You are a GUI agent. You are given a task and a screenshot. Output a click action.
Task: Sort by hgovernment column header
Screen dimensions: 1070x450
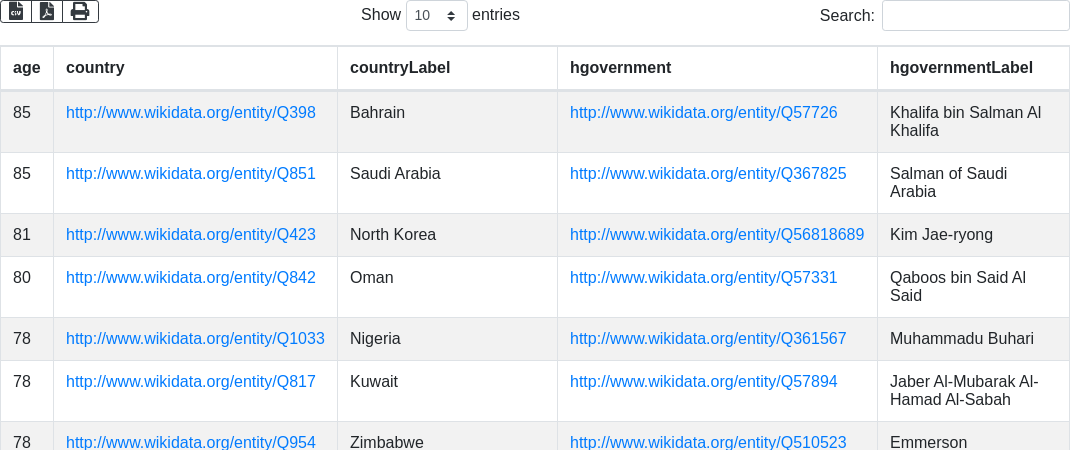620,68
